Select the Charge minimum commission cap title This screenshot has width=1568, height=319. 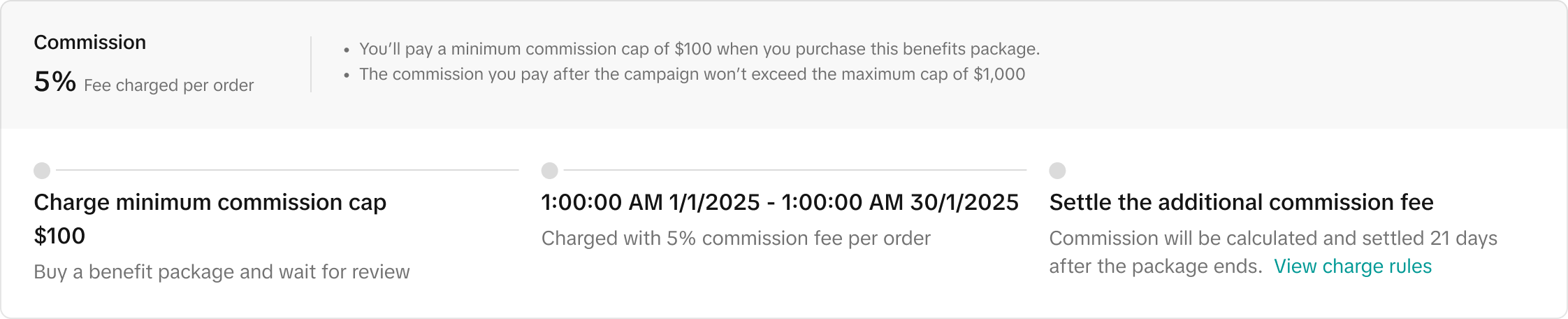pos(210,202)
